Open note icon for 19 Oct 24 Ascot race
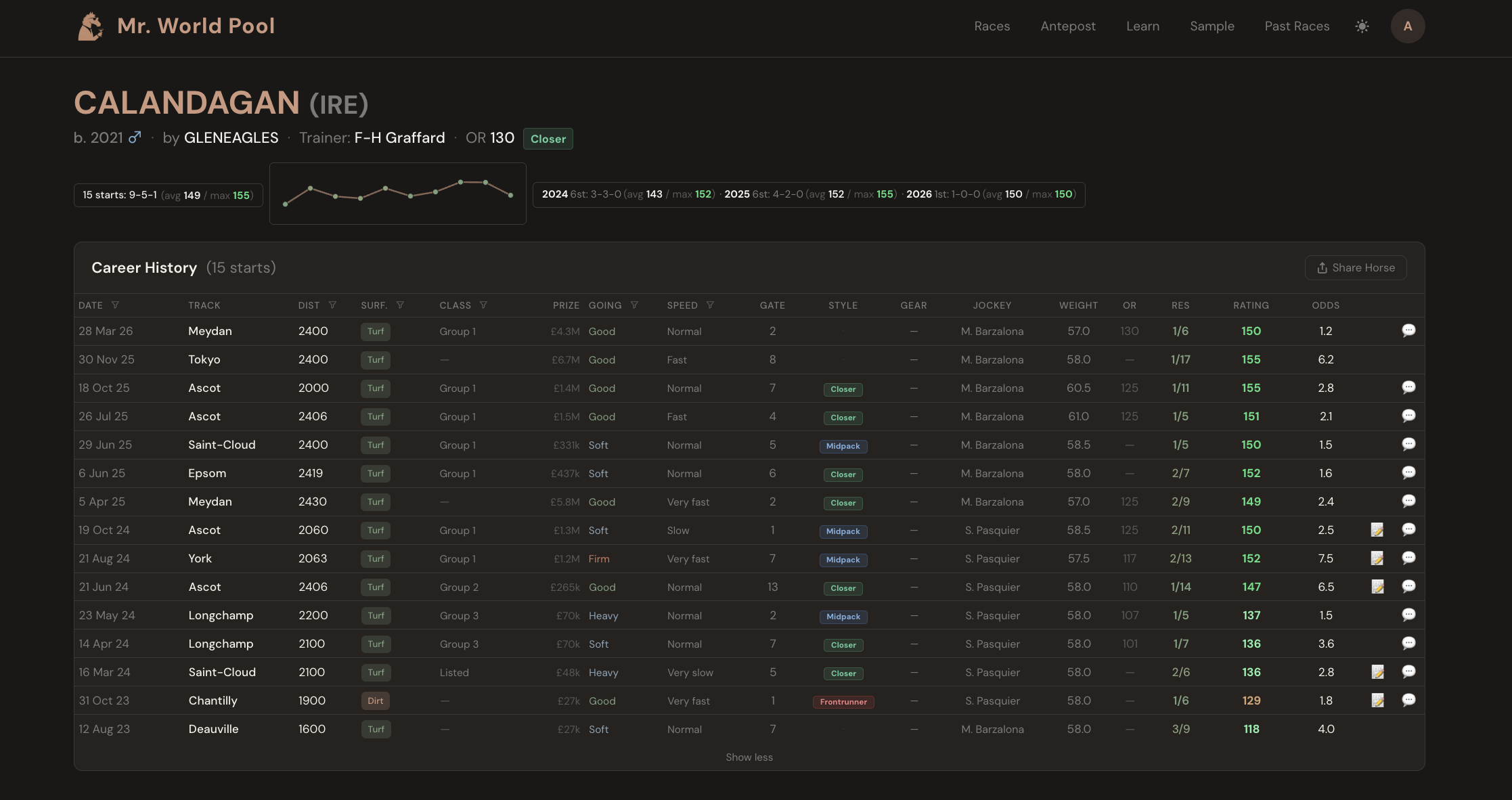This screenshot has width=1512, height=800. coord(1377,529)
